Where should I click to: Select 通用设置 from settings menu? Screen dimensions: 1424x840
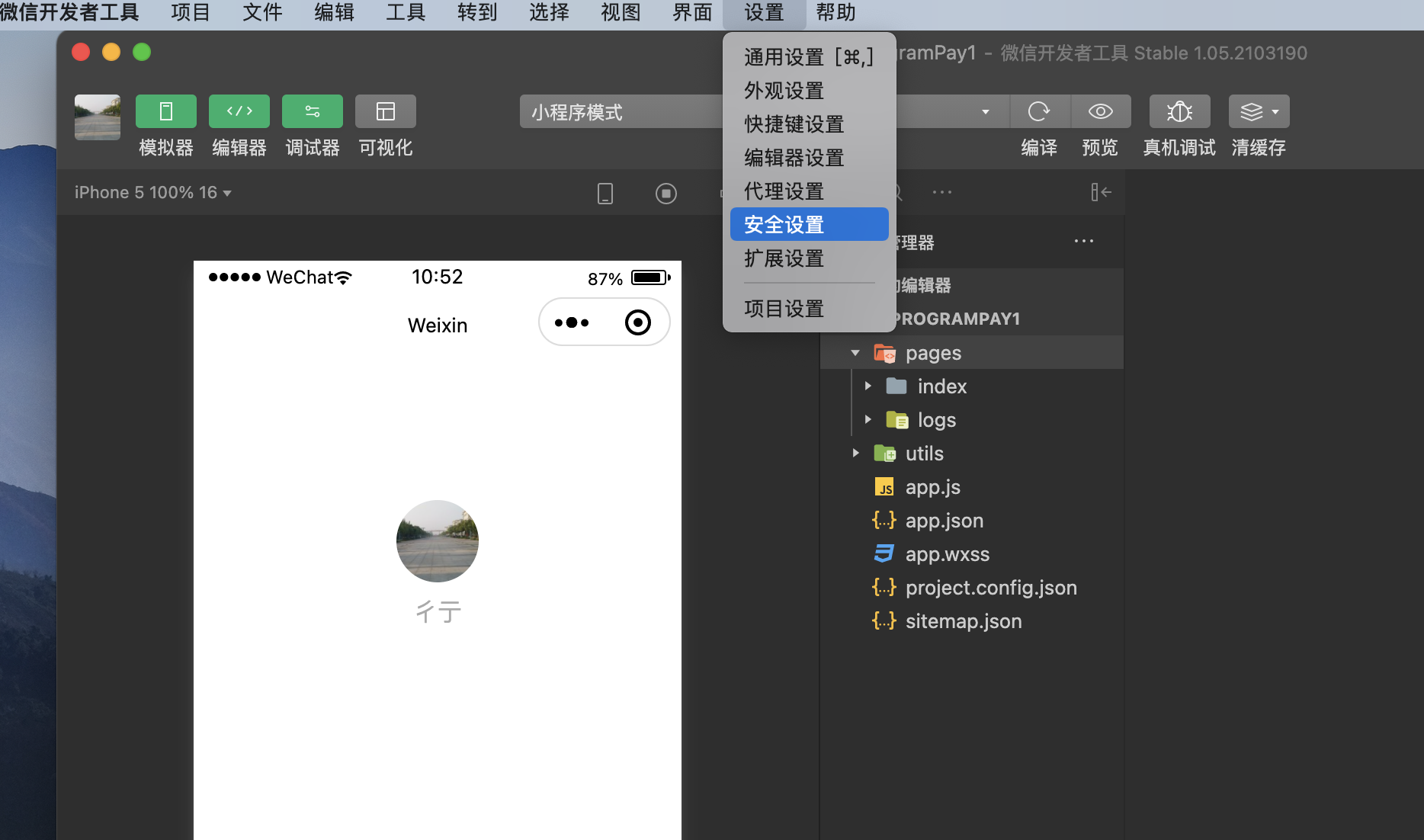[809, 57]
